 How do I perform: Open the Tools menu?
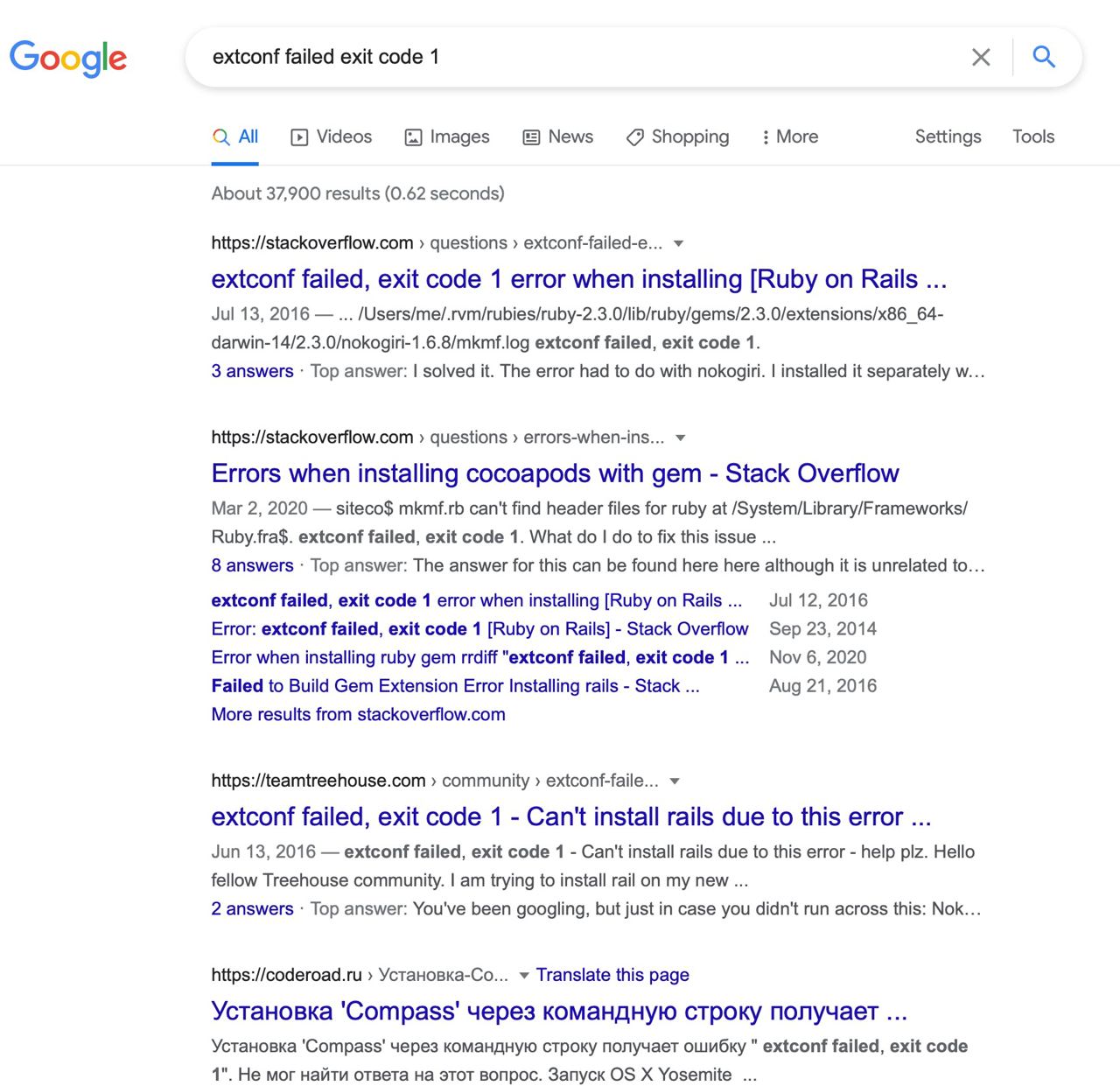(1033, 137)
